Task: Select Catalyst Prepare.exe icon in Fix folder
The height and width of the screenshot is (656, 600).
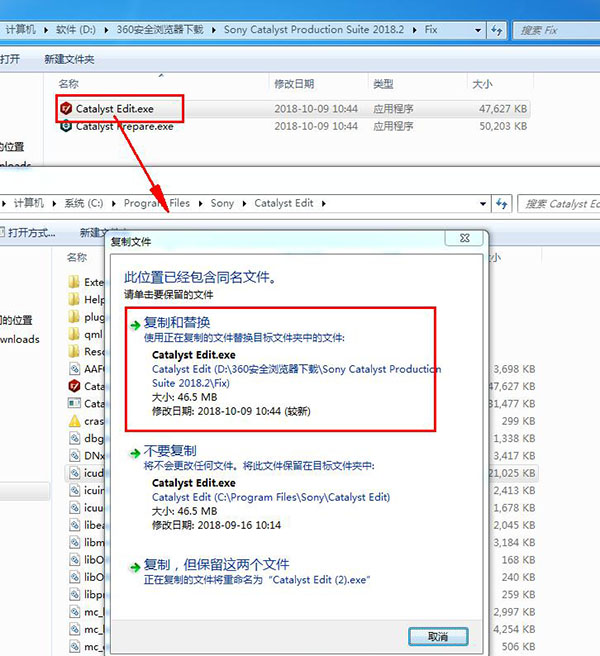Action: pyautogui.click(x=66, y=126)
